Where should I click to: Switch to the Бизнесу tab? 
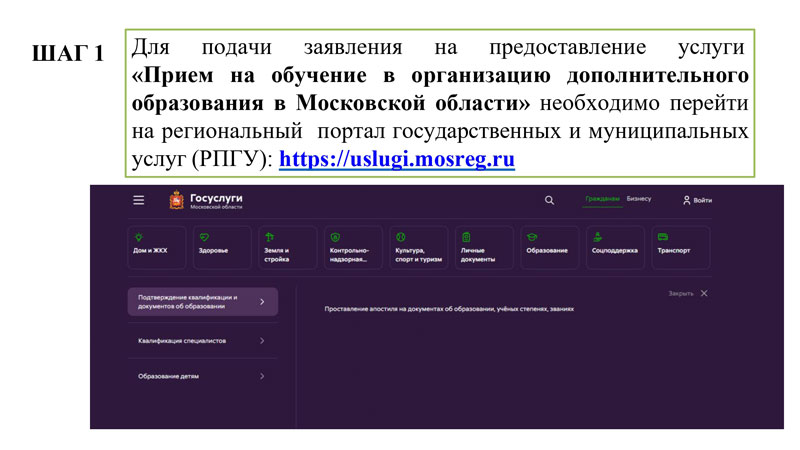coord(639,199)
